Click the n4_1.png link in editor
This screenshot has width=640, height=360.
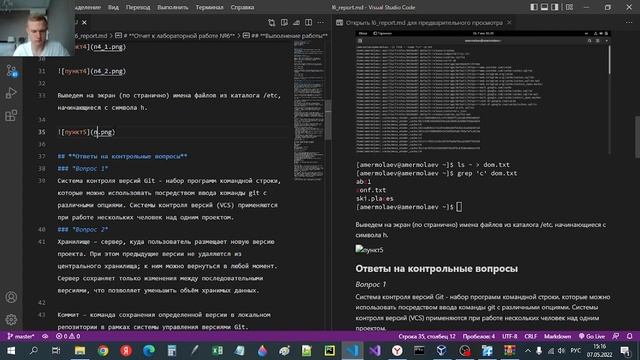click(x=108, y=47)
